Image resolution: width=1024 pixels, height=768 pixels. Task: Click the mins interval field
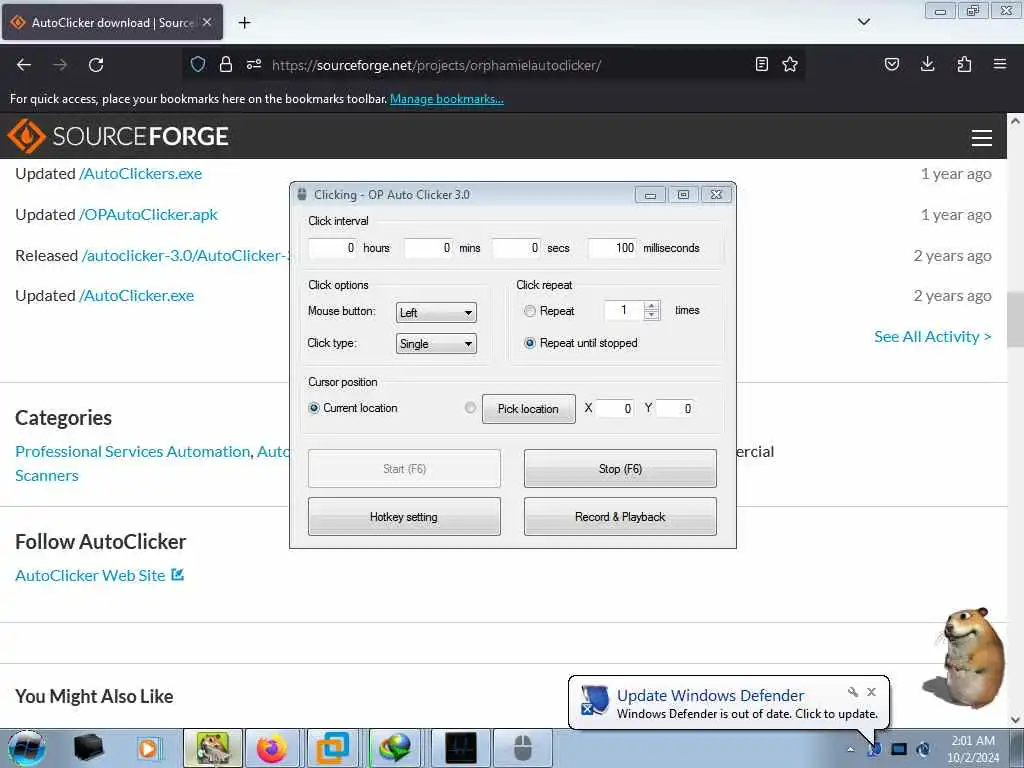(428, 248)
